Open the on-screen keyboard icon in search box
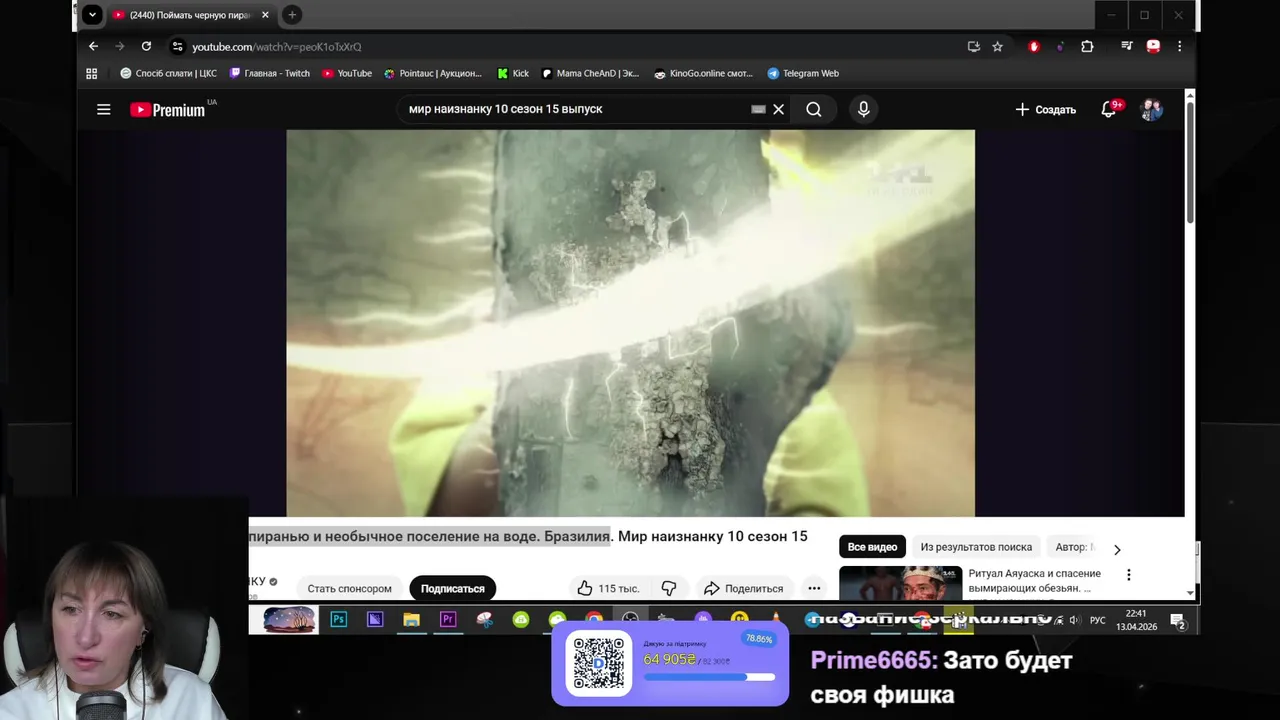The width and height of the screenshot is (1280, 720). point(758,109)
